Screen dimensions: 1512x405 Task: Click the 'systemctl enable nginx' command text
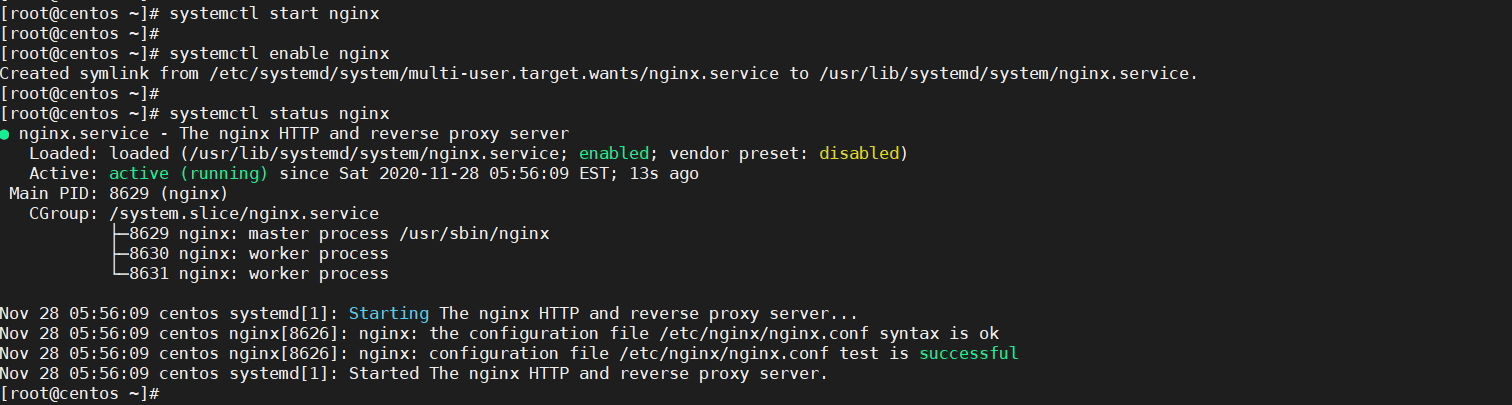[x=279, y=54]
